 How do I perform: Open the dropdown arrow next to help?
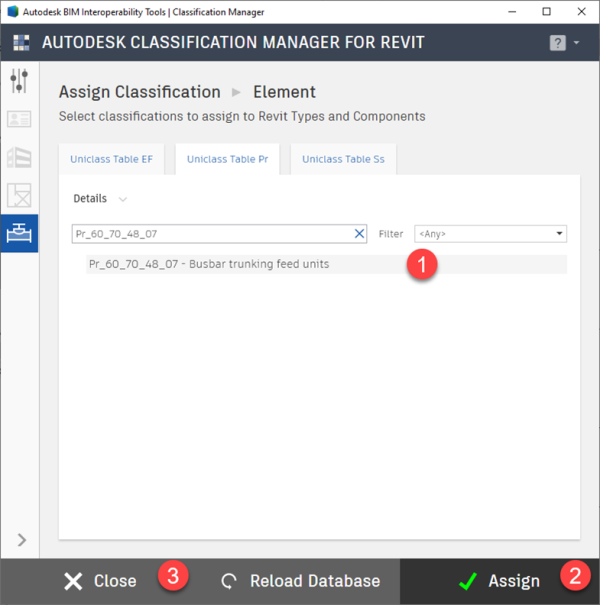click(577, 44)
